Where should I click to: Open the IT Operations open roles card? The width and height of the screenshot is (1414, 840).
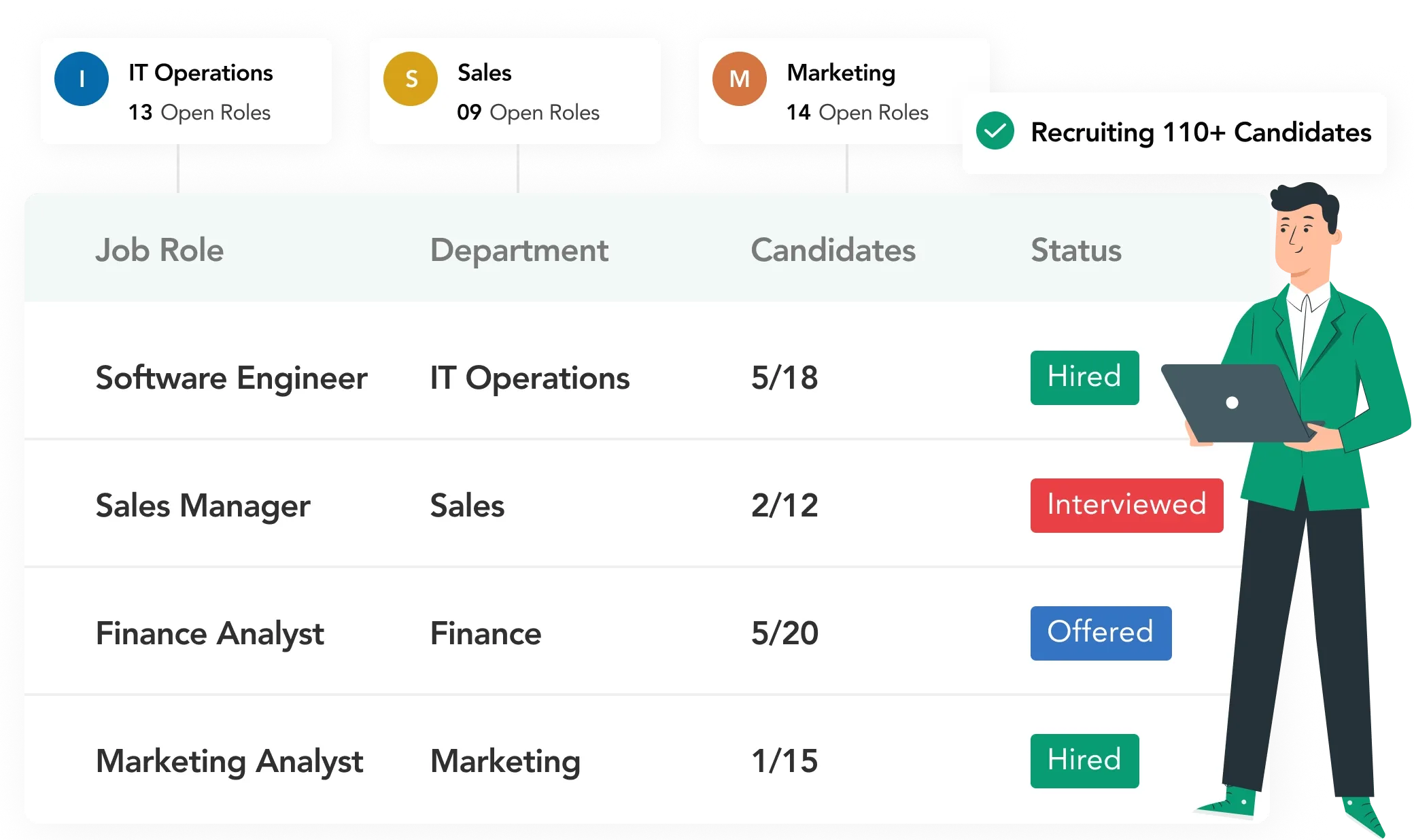click(x=186, y=91)
